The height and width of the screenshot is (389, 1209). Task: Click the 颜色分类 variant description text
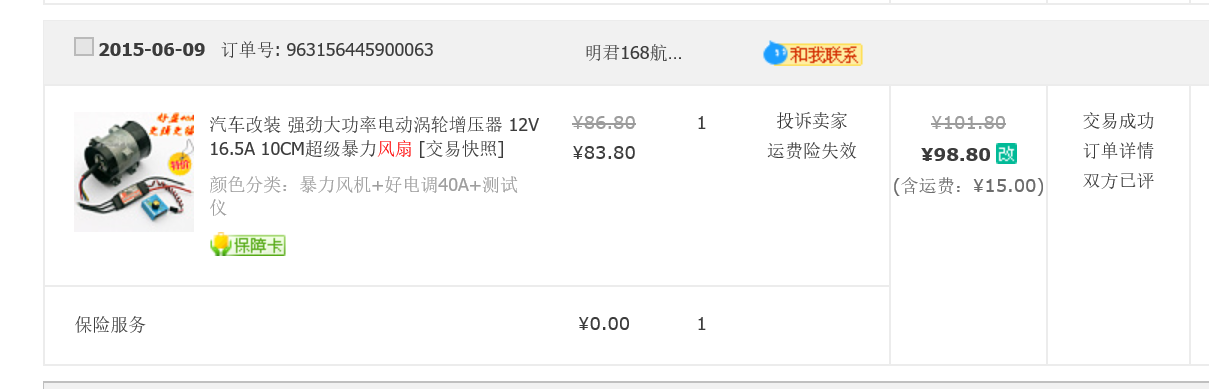364,196
